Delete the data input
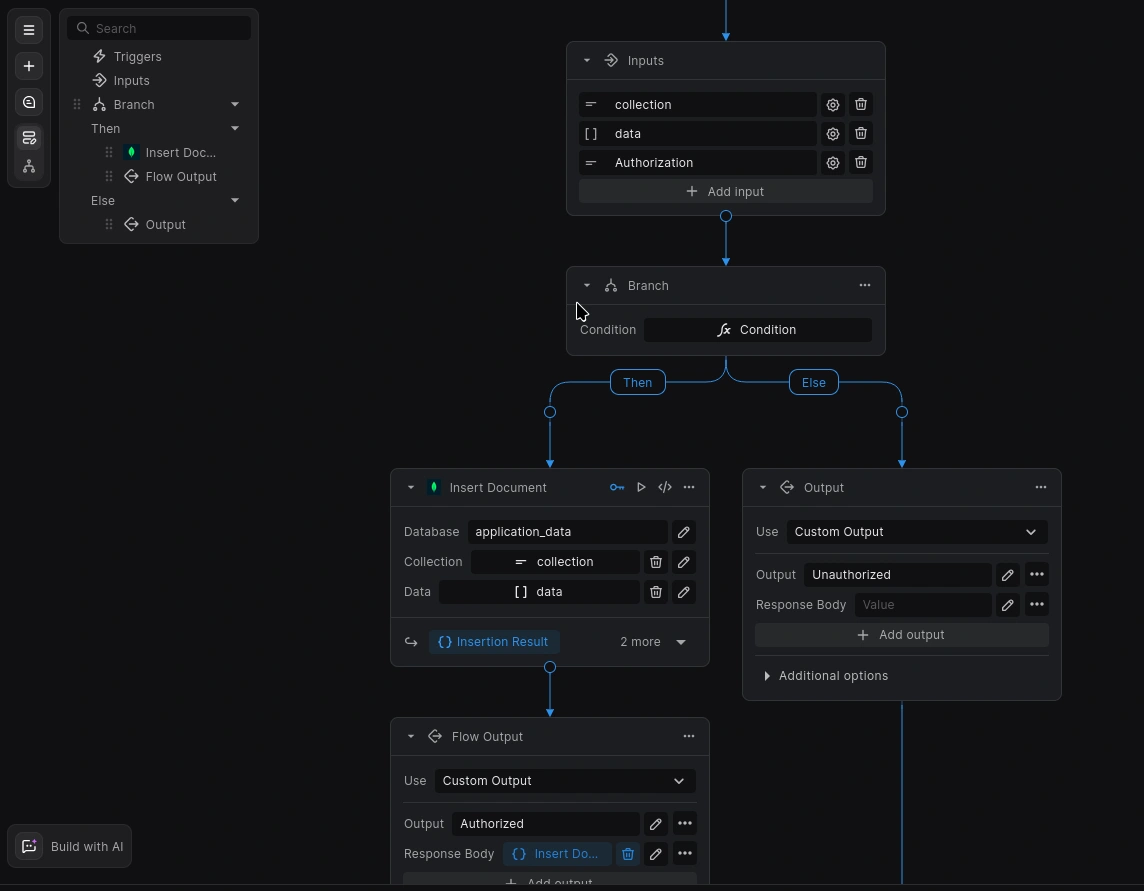The height and width of the screenshot is (891, 1144). click(861, 134)
